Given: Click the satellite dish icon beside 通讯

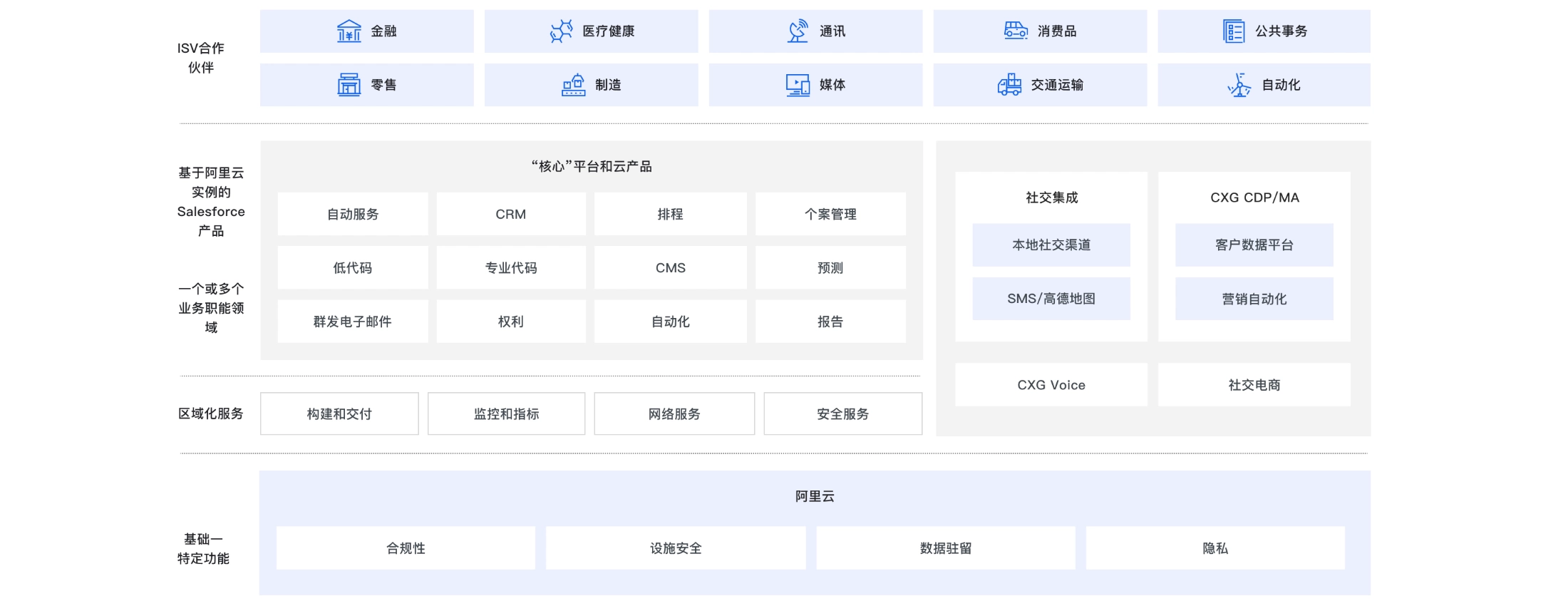Looking at the screenshot, I should (798, 31).
